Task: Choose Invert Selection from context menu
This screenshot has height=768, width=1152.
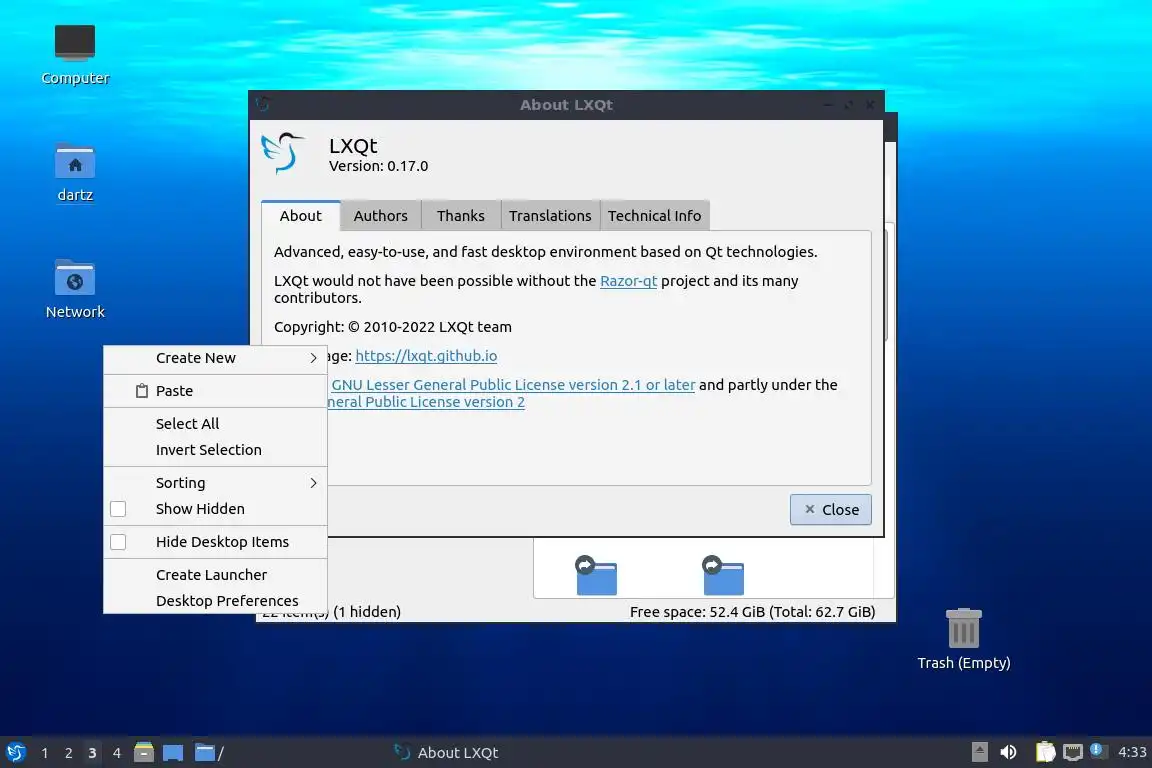Action: [215, 450]
